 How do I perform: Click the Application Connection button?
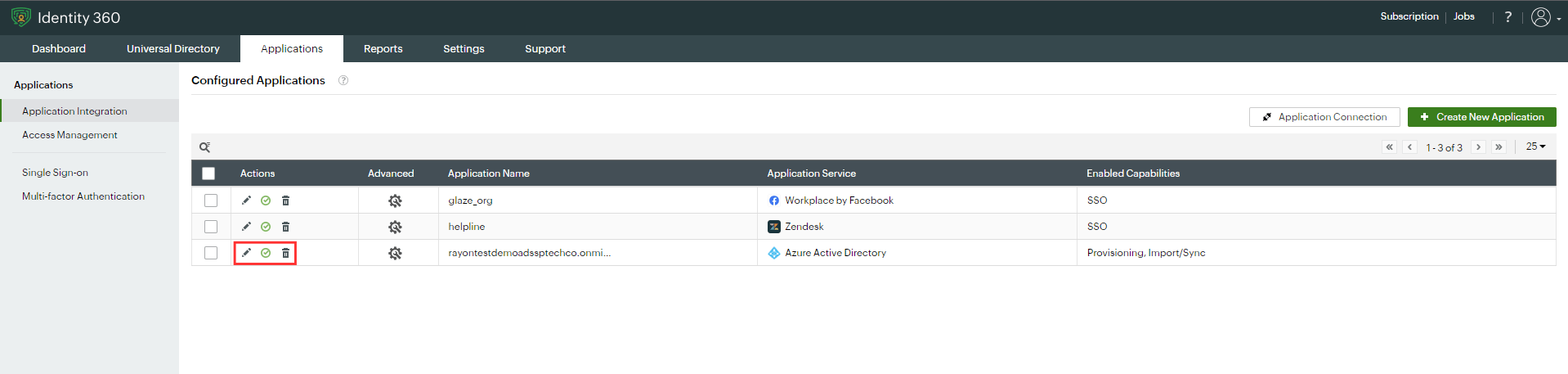[x=1324, y=117]
